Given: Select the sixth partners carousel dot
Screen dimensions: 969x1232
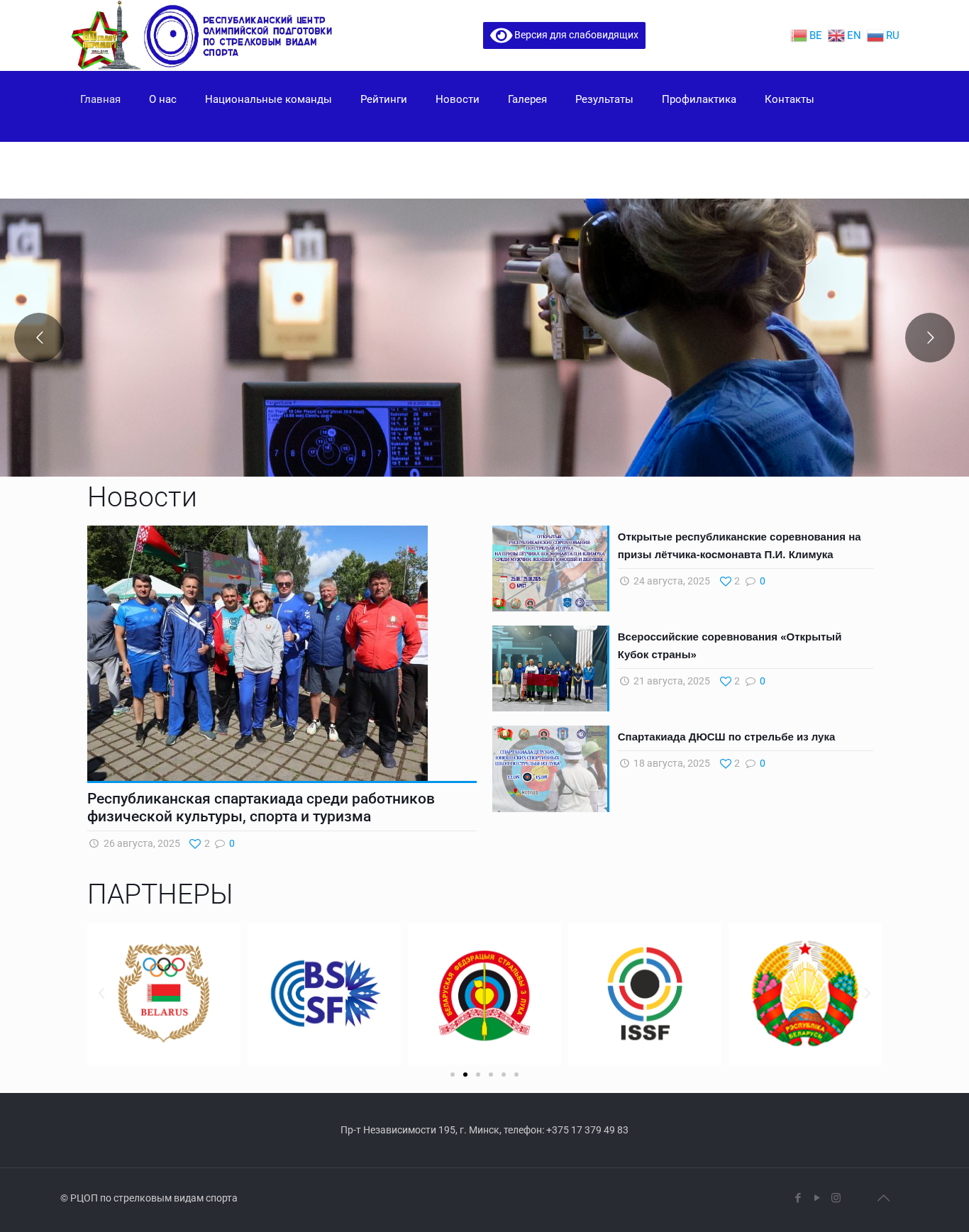Looking at the screenshot, I should [x=516, y=1075].
